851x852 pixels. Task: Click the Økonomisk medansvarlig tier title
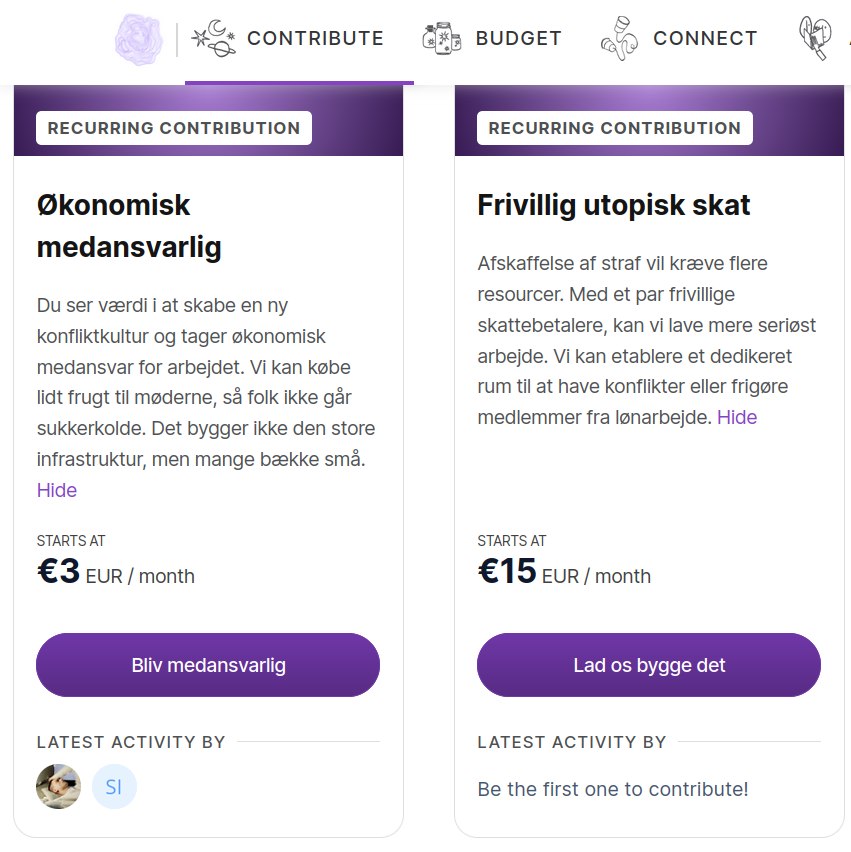tap(129, 226)
